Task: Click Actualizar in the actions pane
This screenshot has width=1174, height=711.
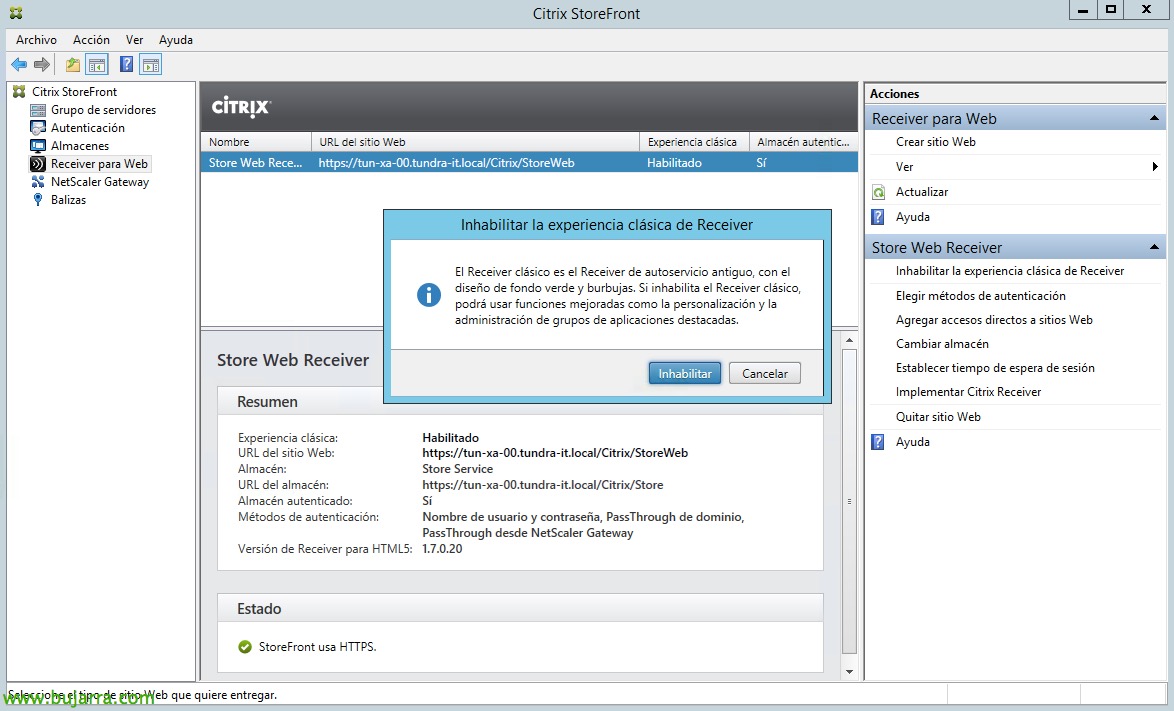Action: point(922,192)
